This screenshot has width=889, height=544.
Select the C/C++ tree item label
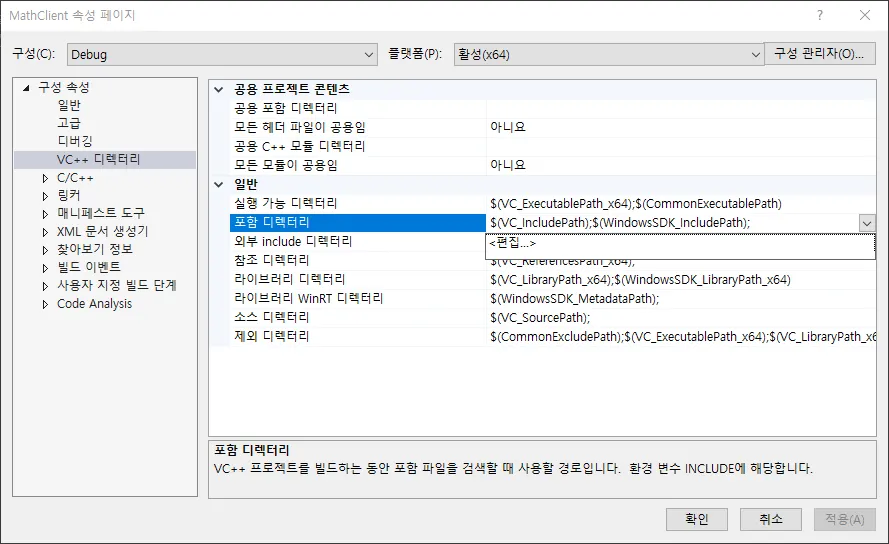tap(75, 178)
